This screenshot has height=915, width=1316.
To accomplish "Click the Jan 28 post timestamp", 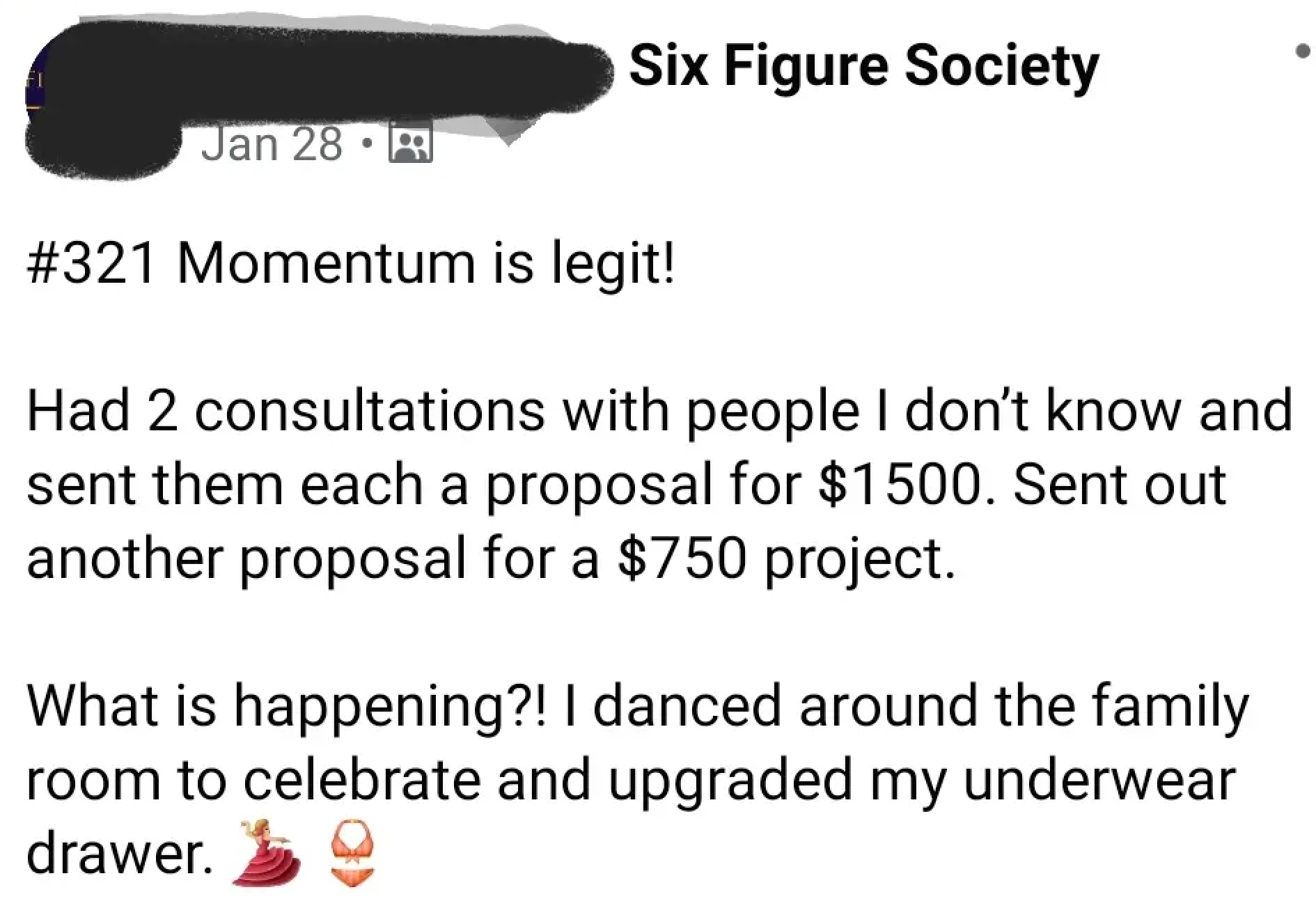I will pyautogui.click(x=272, y=145).
